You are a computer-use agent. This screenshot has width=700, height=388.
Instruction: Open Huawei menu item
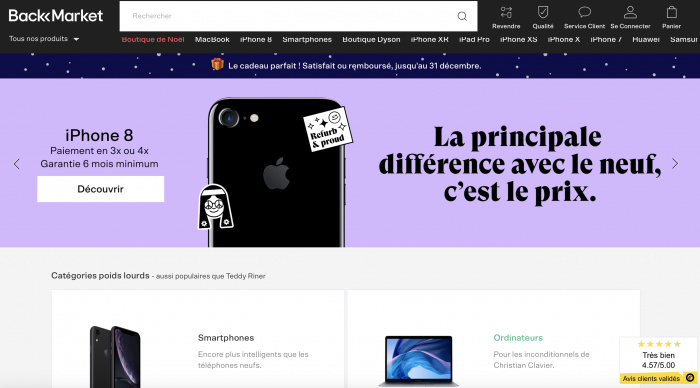646,39
